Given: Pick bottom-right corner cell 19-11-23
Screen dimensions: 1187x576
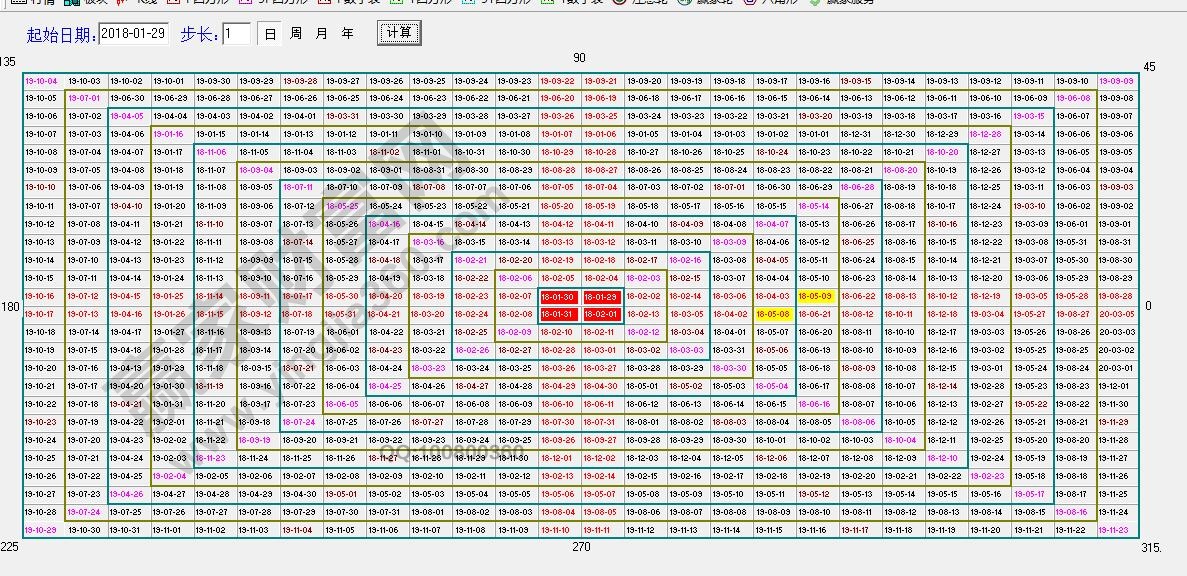Looking at the screenshot, I should pyautogui.click(x=1116, y=531).
